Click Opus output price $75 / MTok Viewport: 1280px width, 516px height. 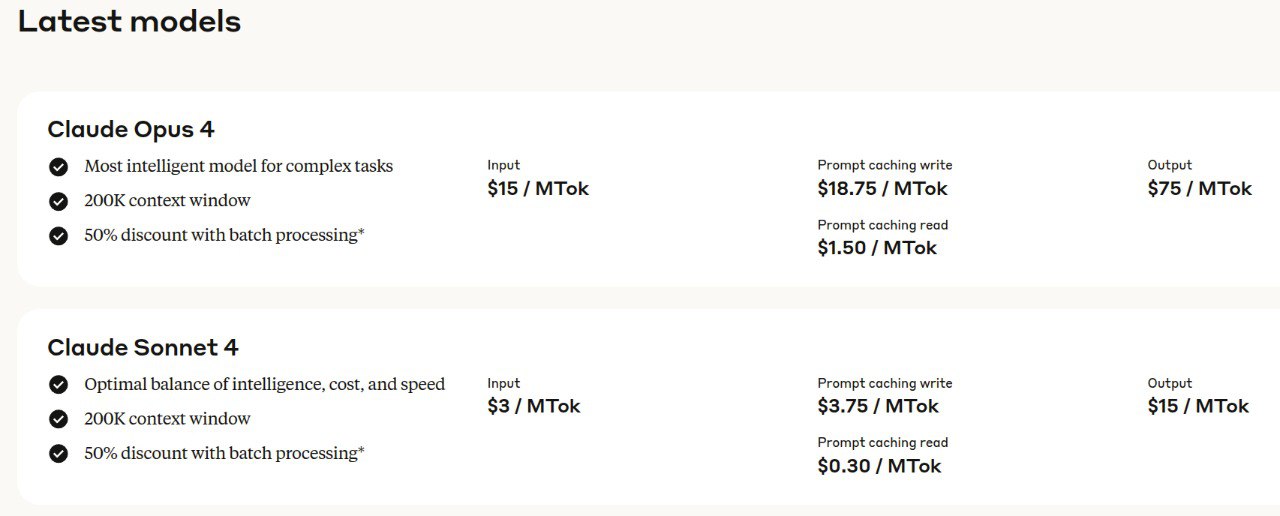pos(1199,188)
